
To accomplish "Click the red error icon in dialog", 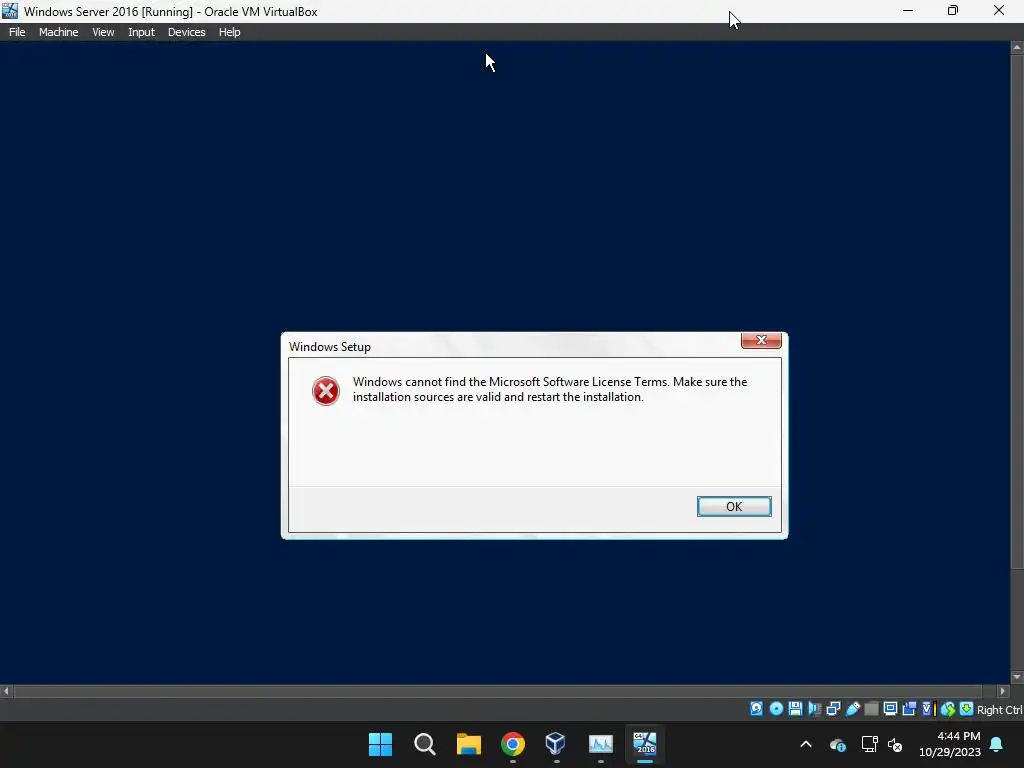I will pos(325,391).
